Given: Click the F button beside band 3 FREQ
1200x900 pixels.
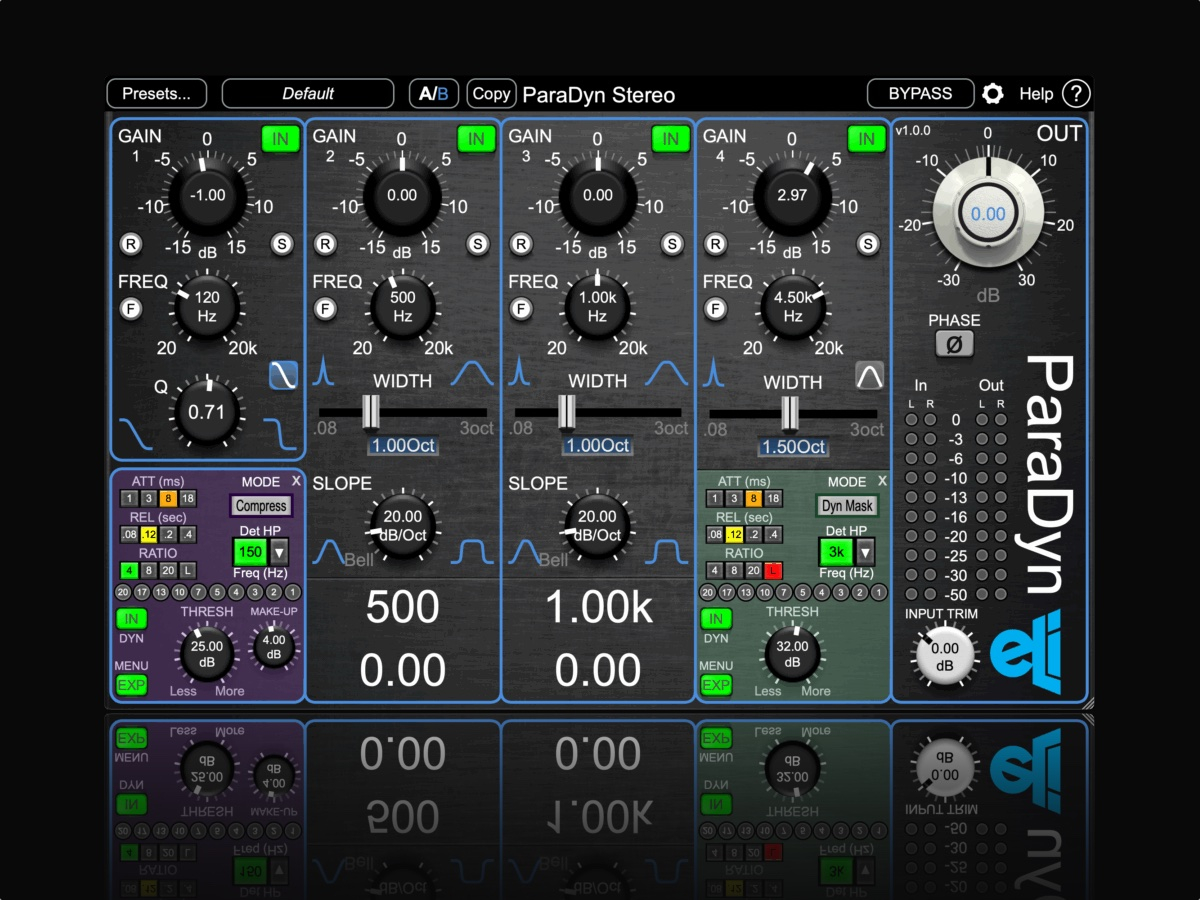Looking at the screenshot, I should point(520,309).
